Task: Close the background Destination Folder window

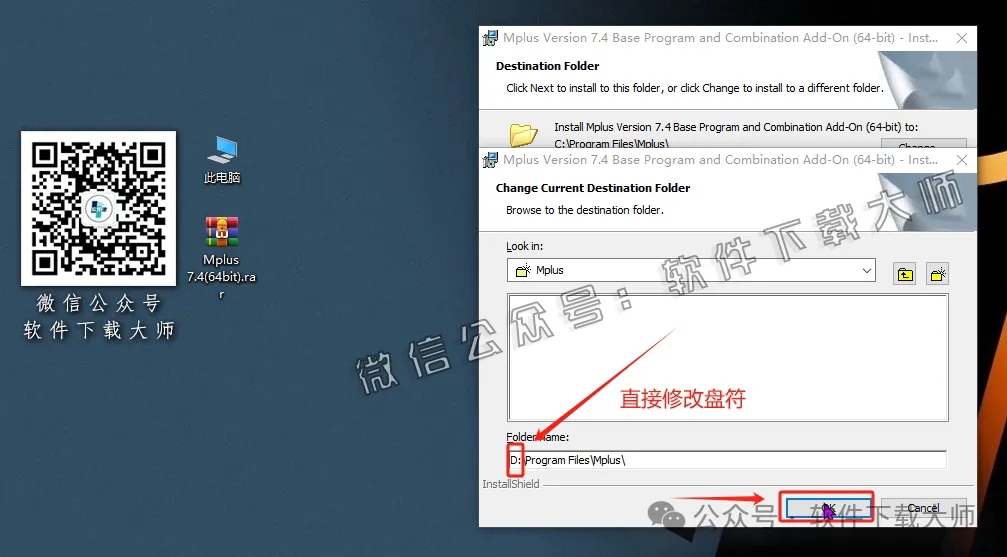Action: pos(961,38)
